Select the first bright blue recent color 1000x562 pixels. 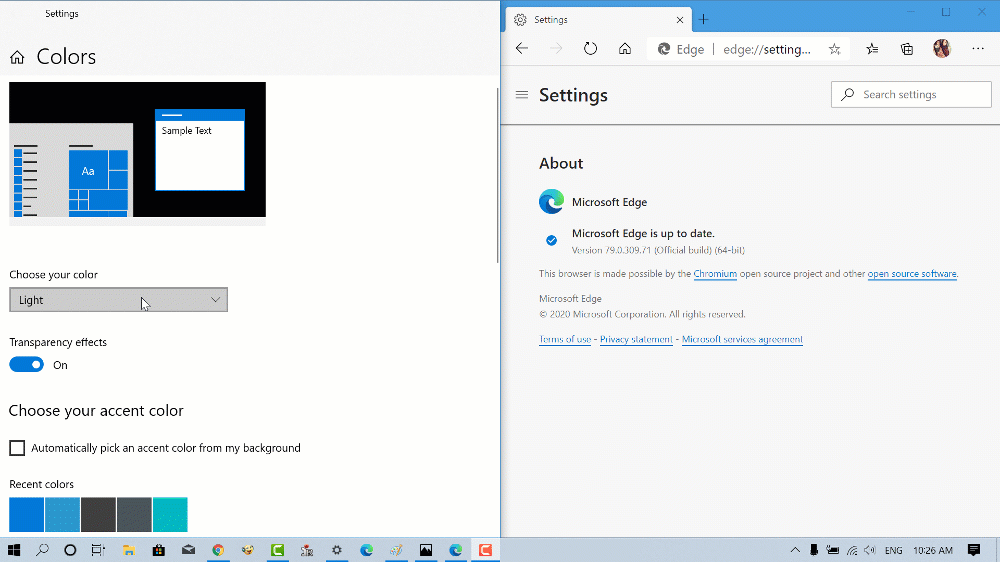pos(26,514)
